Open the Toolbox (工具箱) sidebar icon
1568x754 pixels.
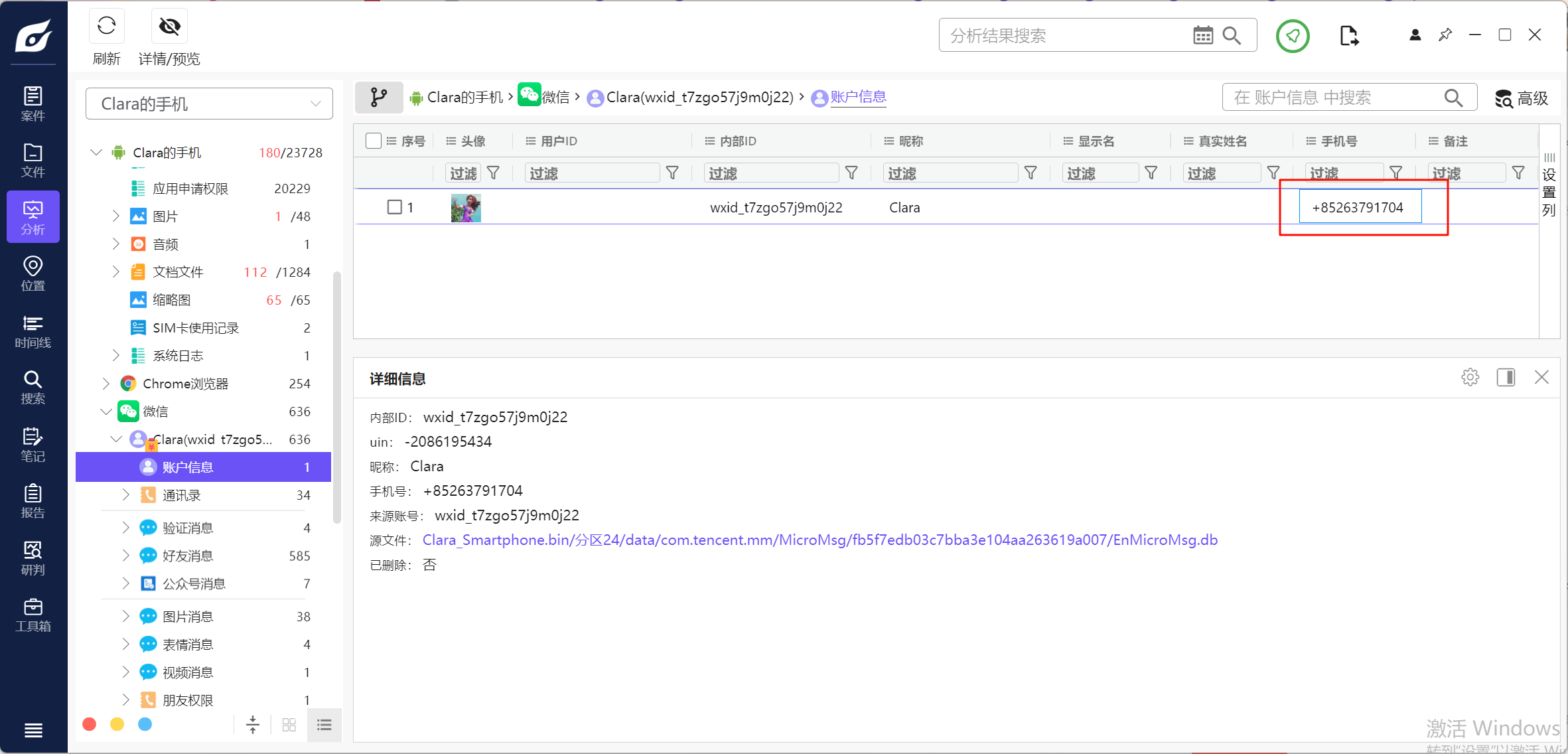(x=33, y=615)
